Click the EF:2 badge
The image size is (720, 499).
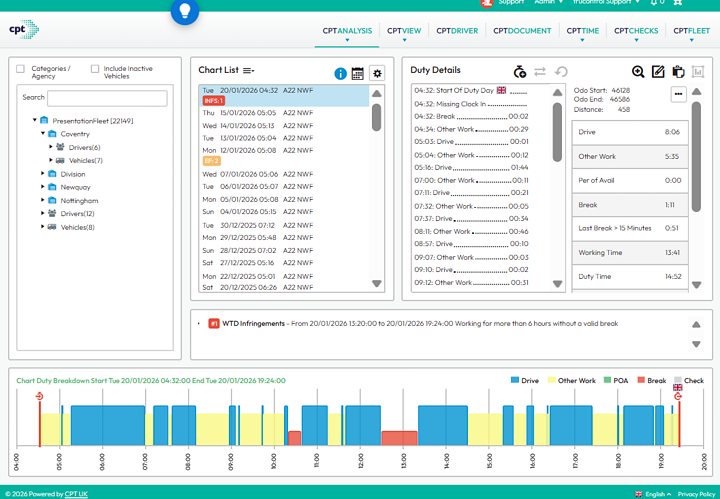coord(212,161)
